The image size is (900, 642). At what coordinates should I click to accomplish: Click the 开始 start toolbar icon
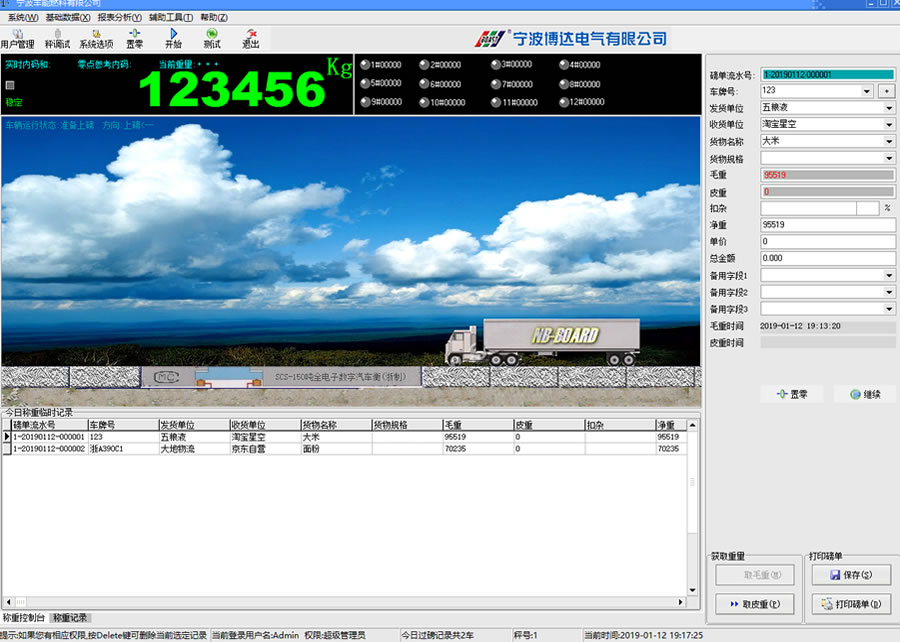point(173,39)
